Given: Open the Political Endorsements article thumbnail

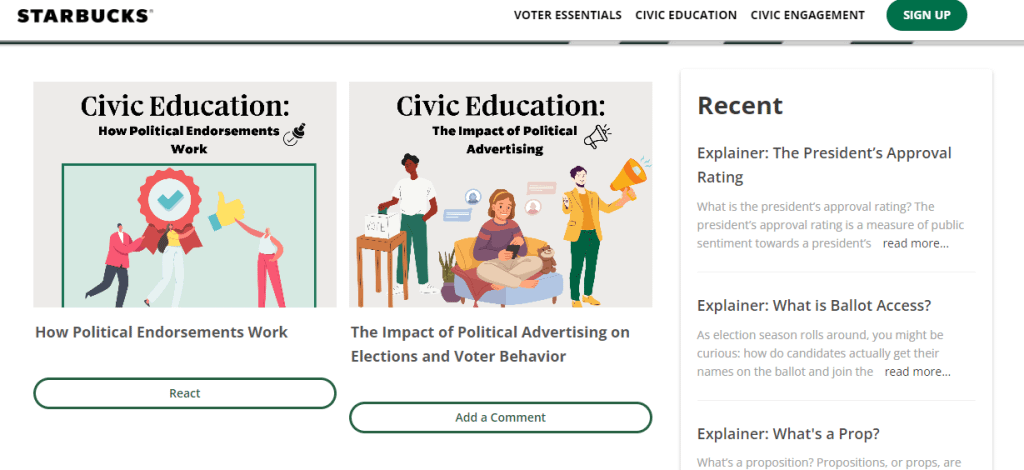Looking at the screenshot, I should [x=185, y=195].
